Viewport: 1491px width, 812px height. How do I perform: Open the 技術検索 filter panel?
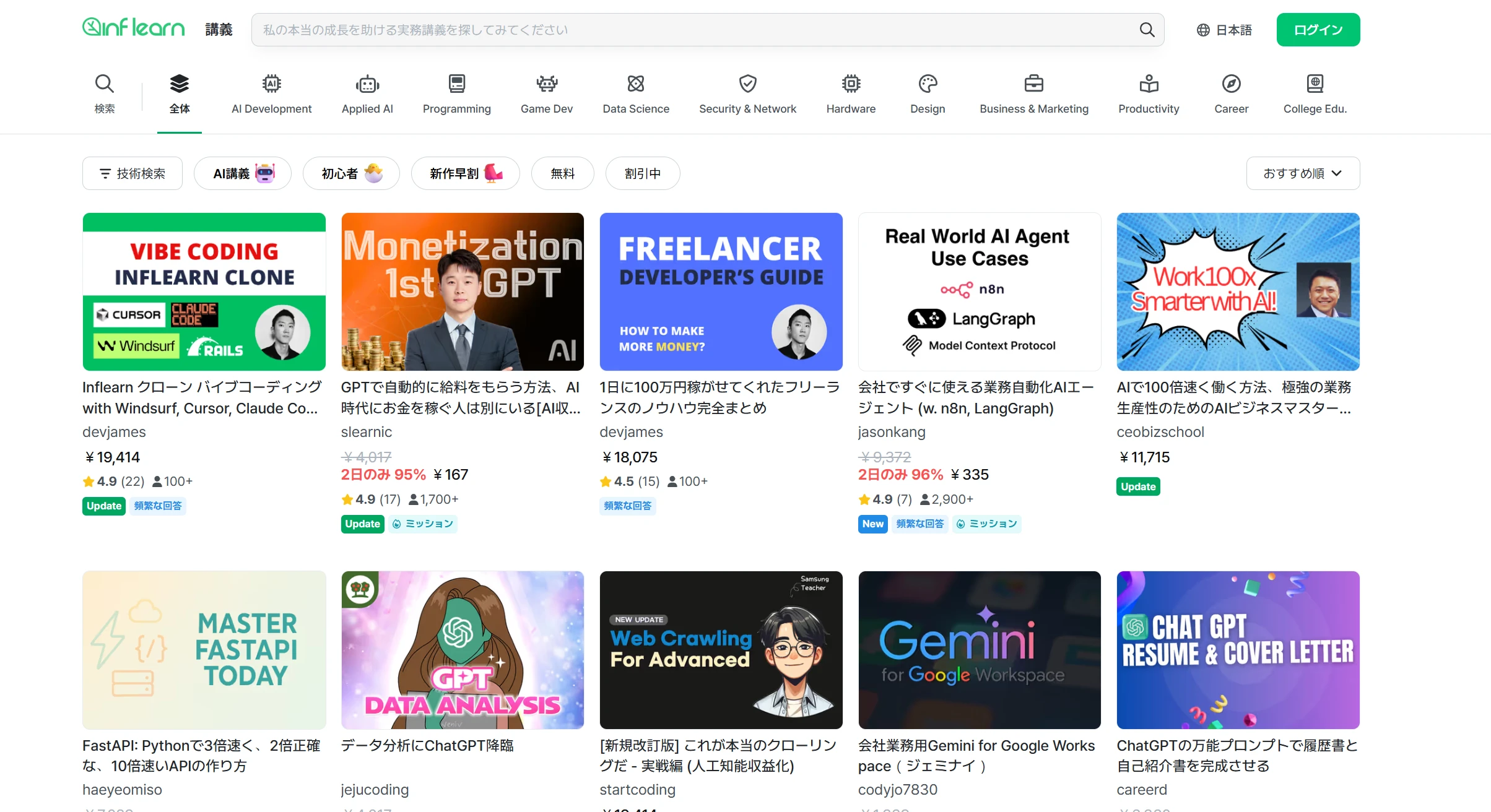[133, 173]
